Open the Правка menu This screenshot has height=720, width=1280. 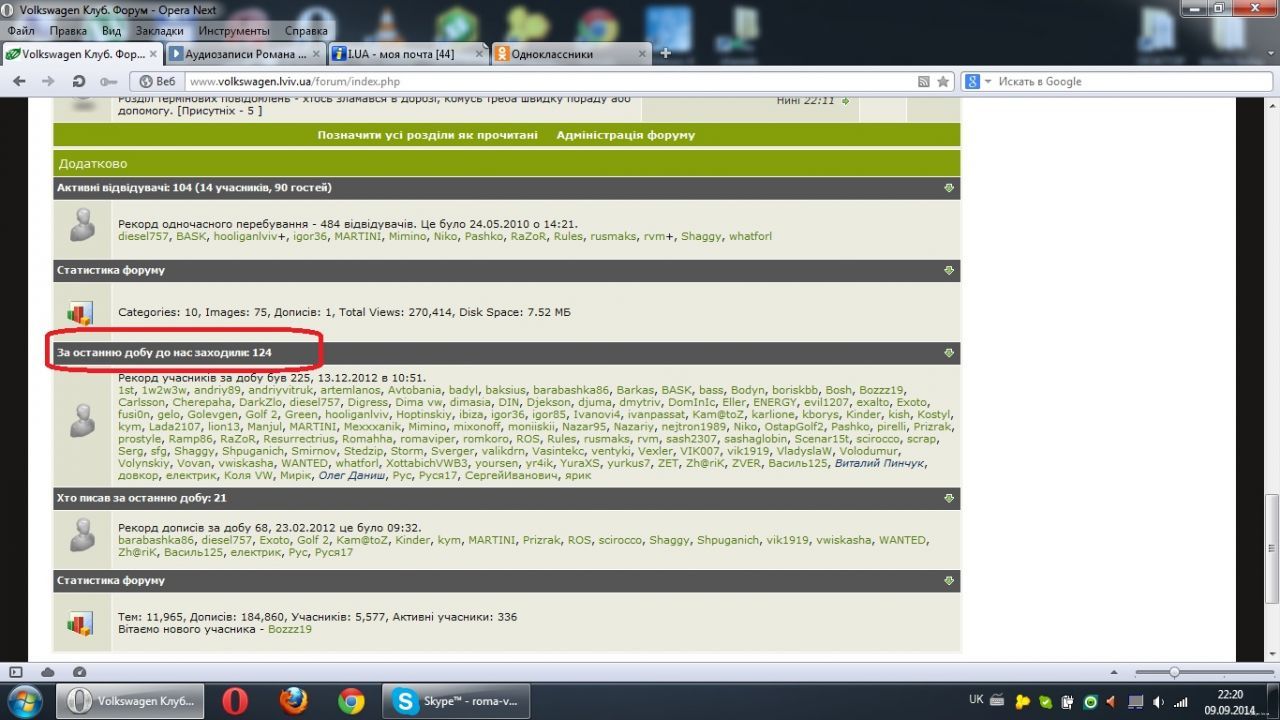click(x=68, y=31)
